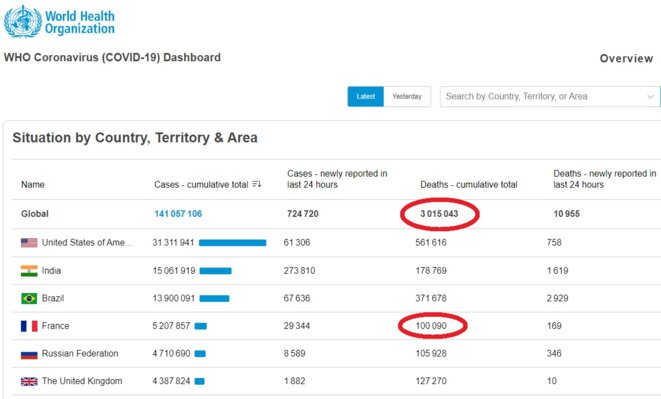This screenshot has width=661, height=399.
Task: Click Russia cumulative cases 4 710 690
Action: pos(171,353)
